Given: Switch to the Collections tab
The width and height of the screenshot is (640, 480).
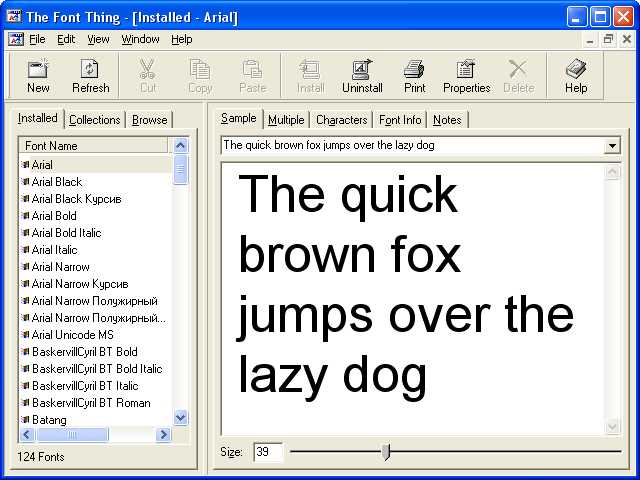Looking at the screenshot, I should (95, 120).
